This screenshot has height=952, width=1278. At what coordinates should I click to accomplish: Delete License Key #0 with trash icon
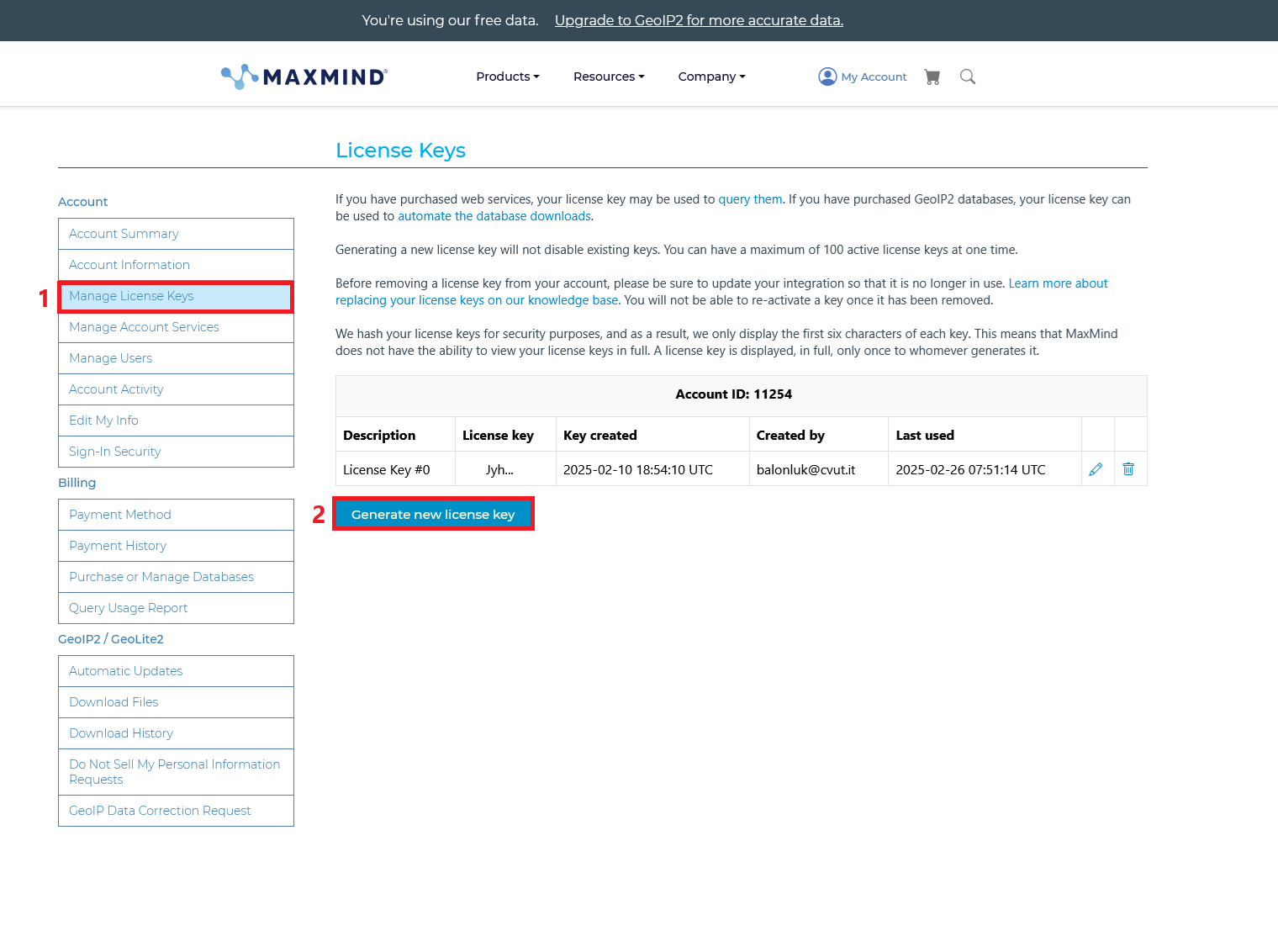(x=1128, y=469)
